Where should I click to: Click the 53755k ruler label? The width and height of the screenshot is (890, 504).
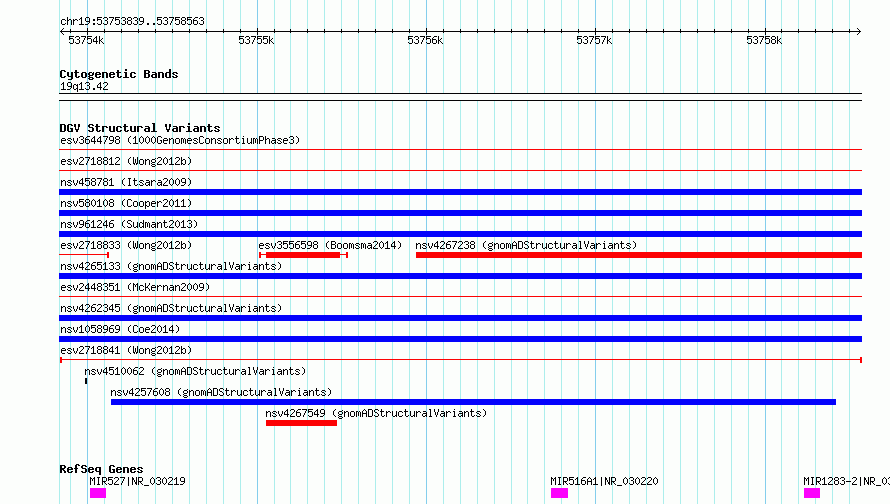tap(256, 40)
